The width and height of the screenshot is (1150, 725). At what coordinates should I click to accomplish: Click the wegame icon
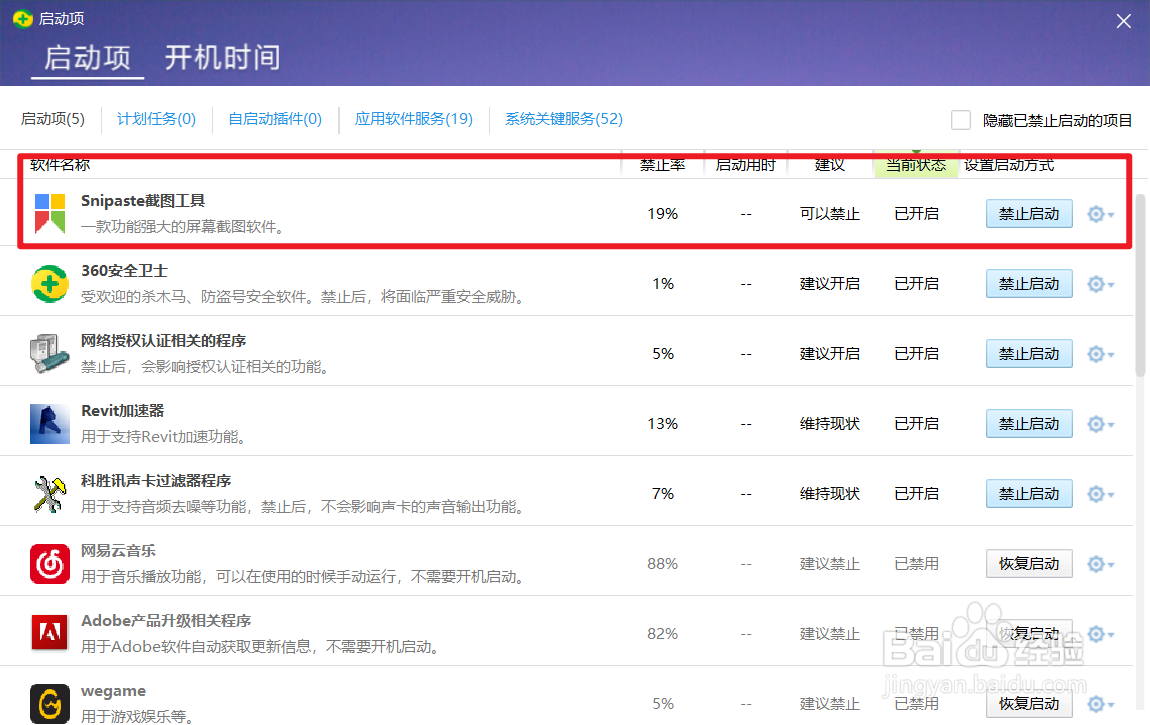(x=50, y=704)
